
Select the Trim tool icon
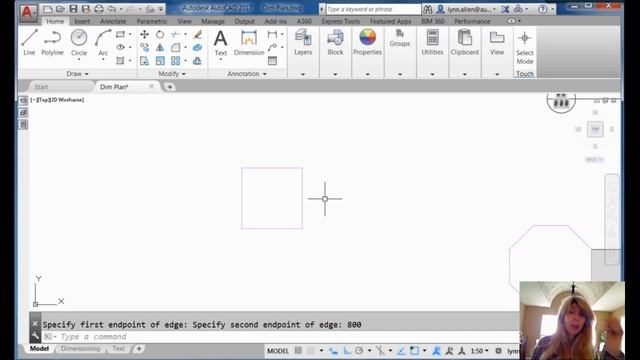(176, 34)
